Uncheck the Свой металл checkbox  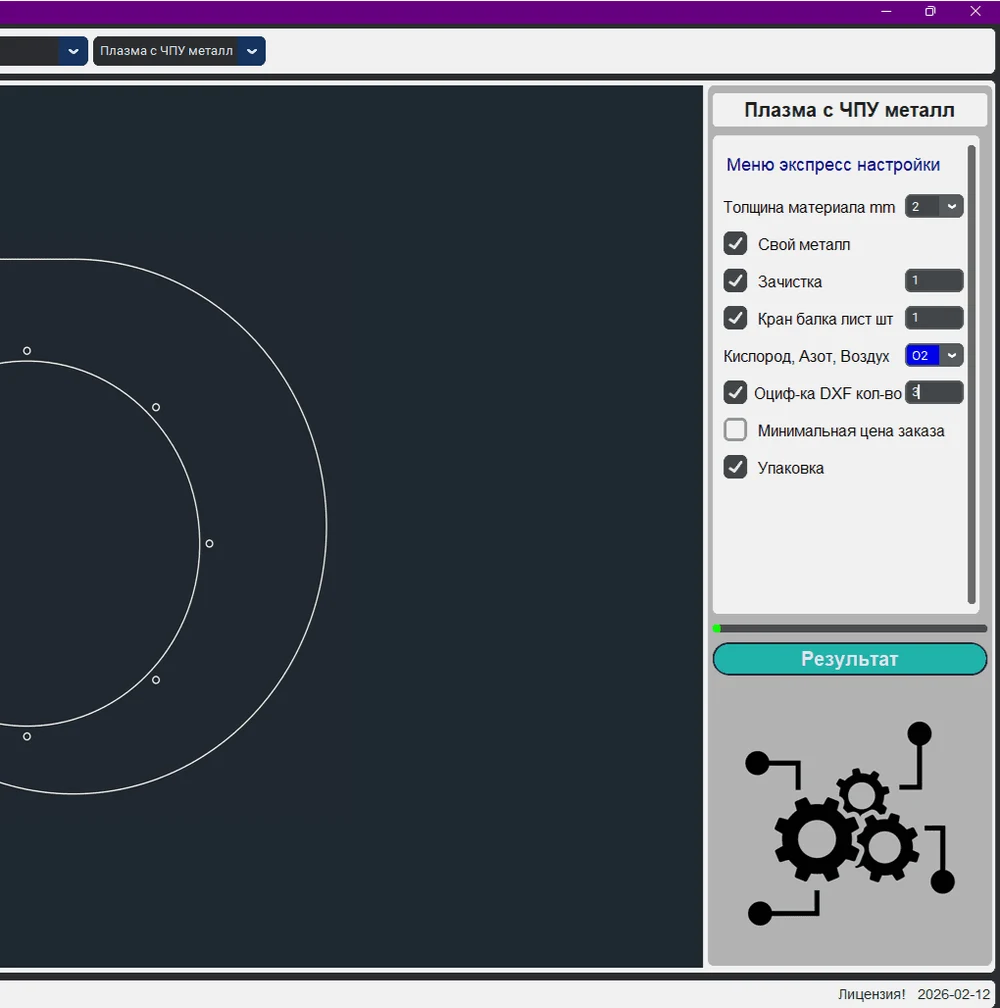coord(736,244)
